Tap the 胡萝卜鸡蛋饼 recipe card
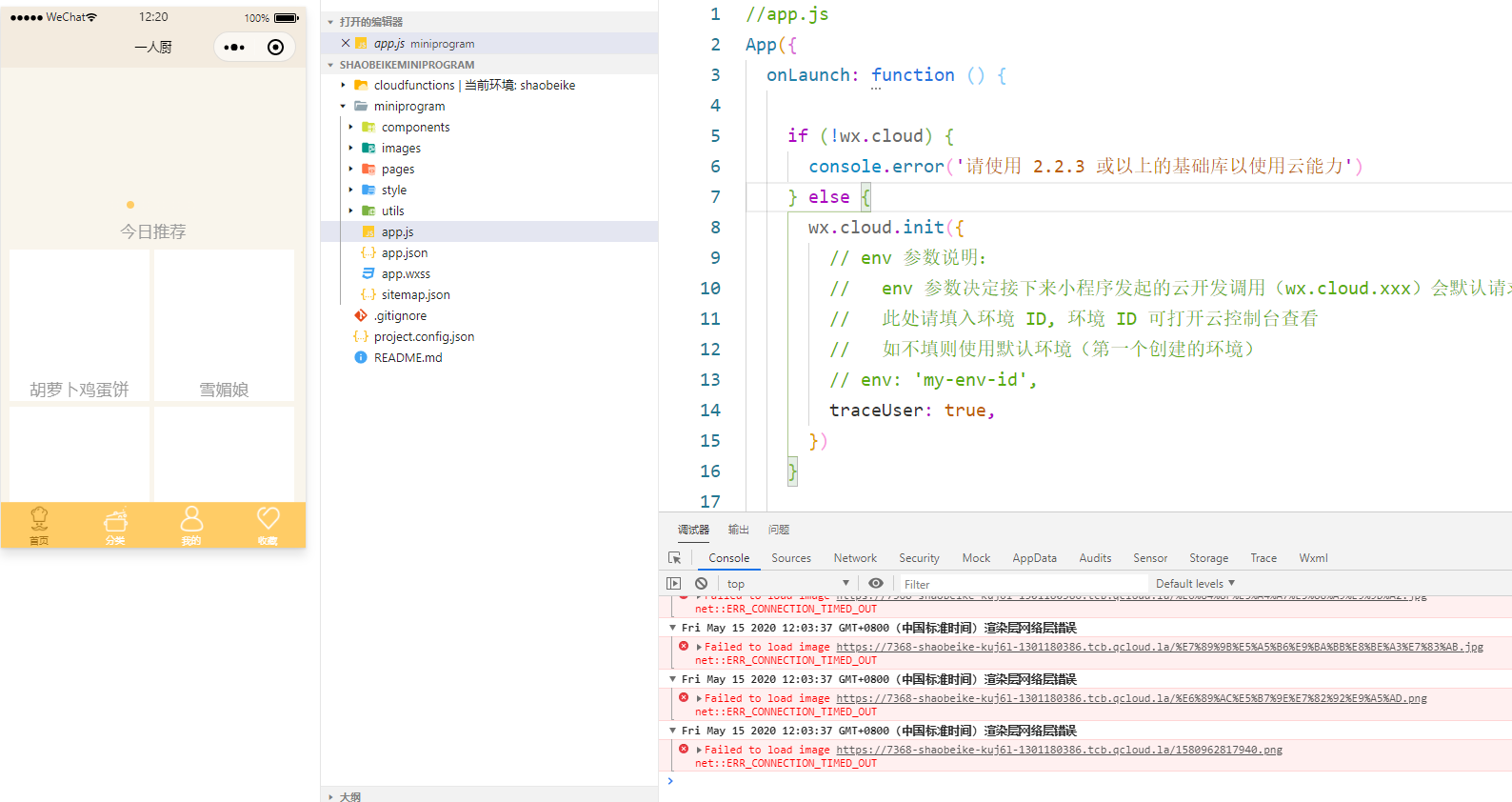The height and width of the screenshot is (802, 1512). pos(79,325)
